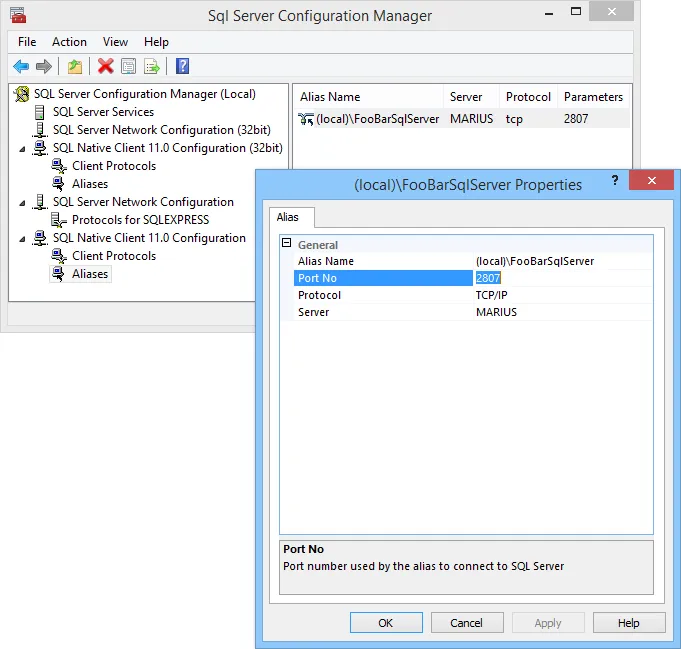Image resolution: width=681 pixels, height=649 pixels.
Task: Open the Action menu
Action: coord(69,42)
